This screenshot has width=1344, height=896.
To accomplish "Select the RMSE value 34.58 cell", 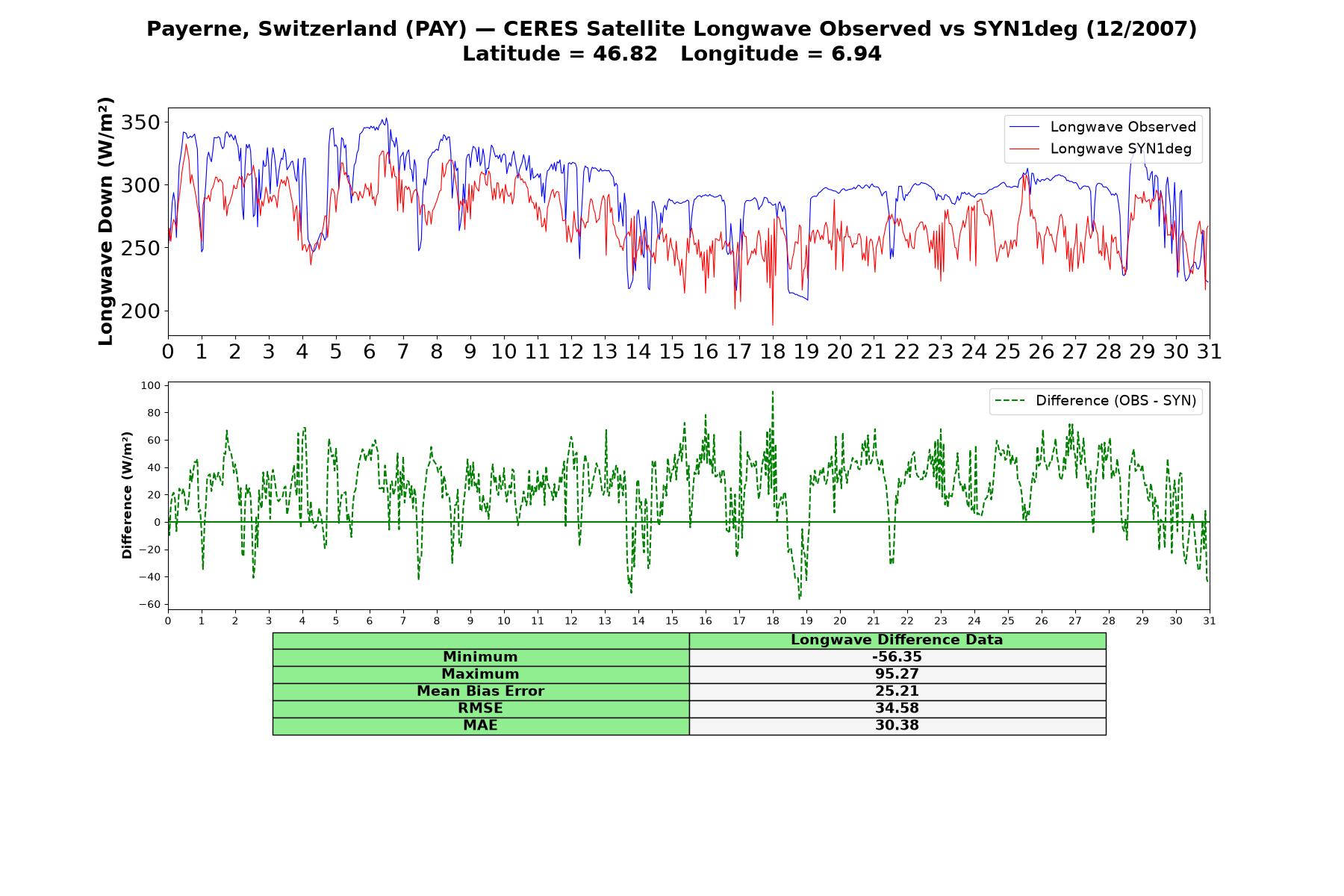I will (x=897, y=709).
